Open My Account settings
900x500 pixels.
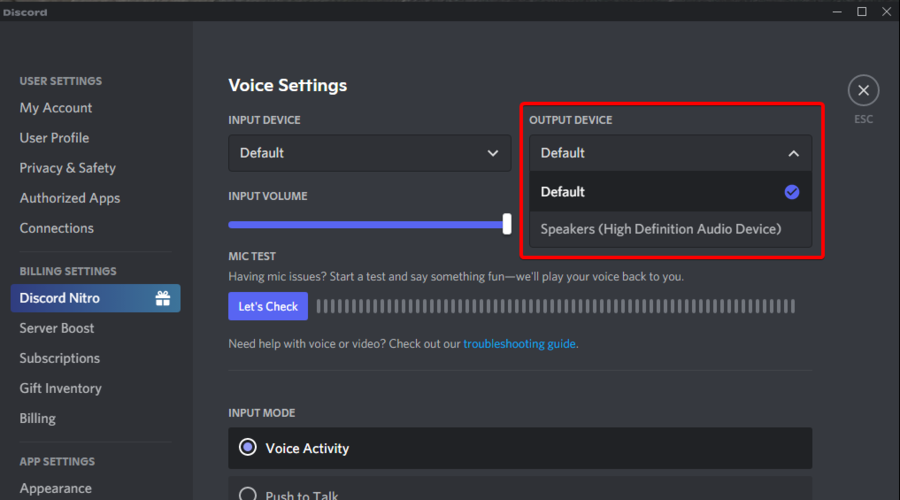[x=56, y=108]
